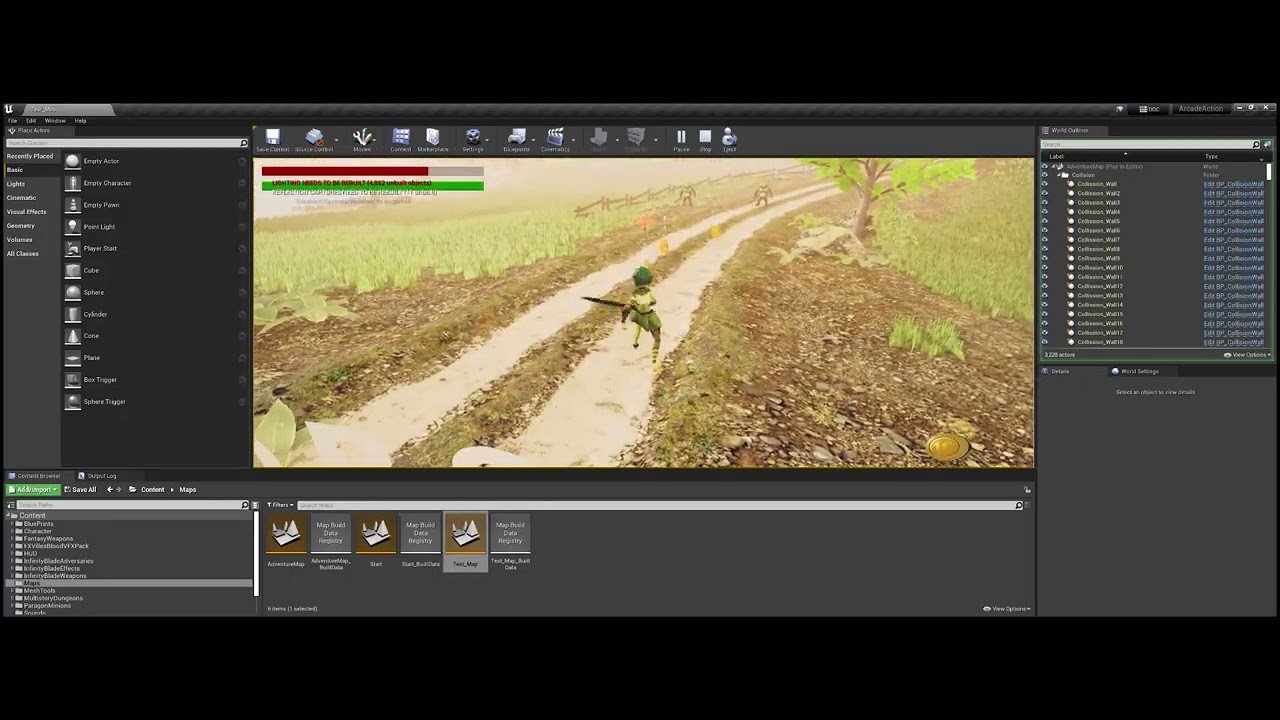Select the Lights category in Place Actors

[x=16, y=184]
